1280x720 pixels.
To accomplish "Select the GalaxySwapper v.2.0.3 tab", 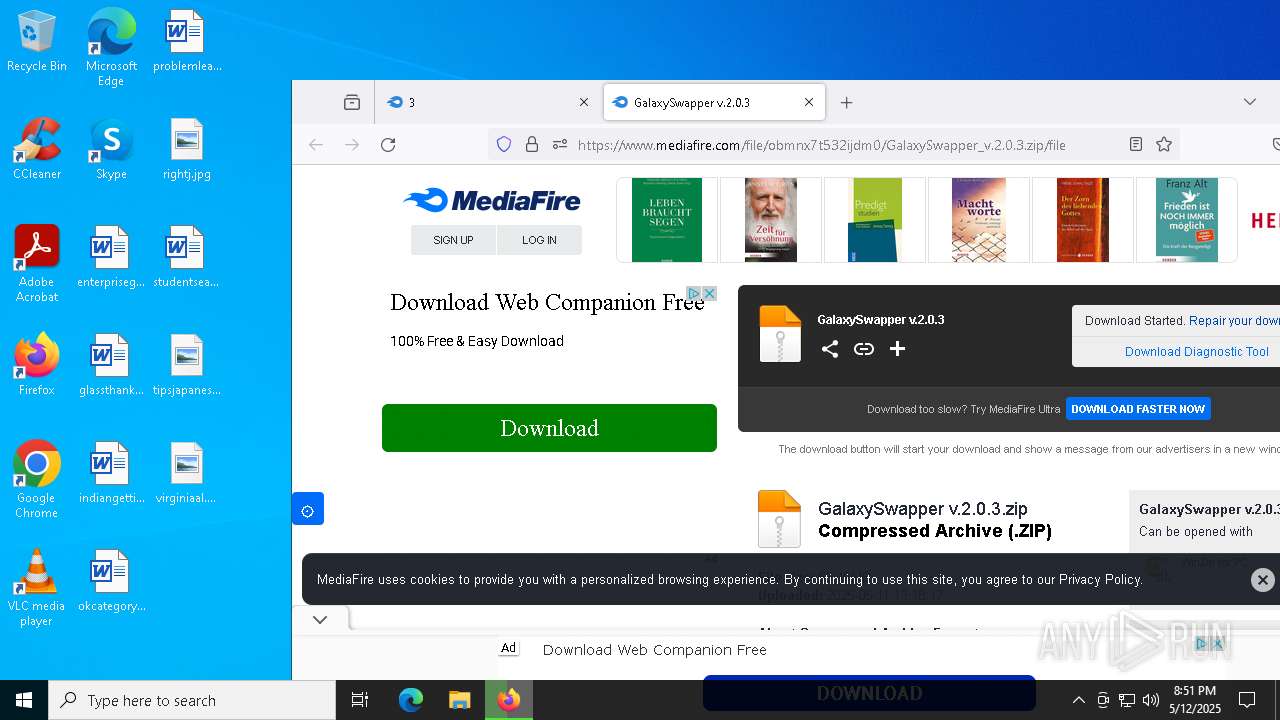I will click(x=714, y=102).
